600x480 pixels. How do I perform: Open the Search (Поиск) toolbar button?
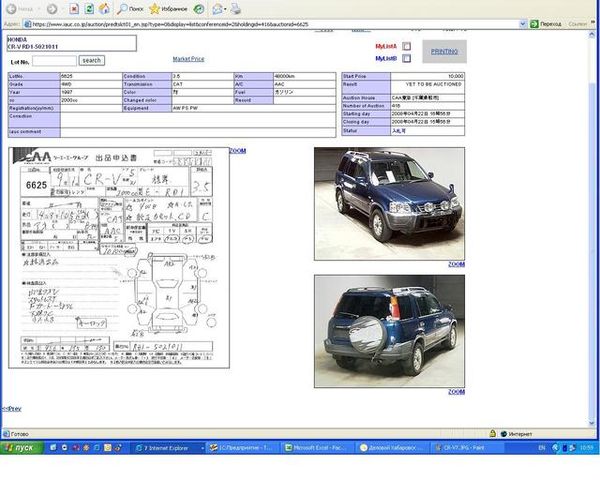click(x=130, y=9)
